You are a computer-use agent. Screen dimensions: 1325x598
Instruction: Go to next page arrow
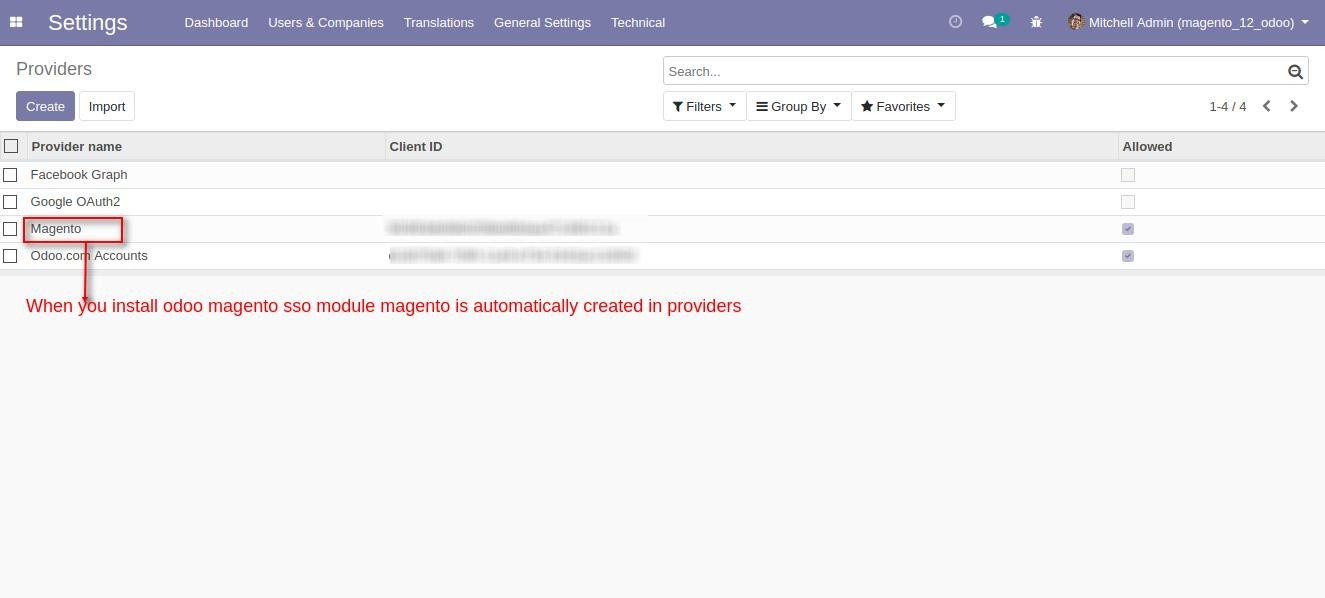(x=1294, y=106)
